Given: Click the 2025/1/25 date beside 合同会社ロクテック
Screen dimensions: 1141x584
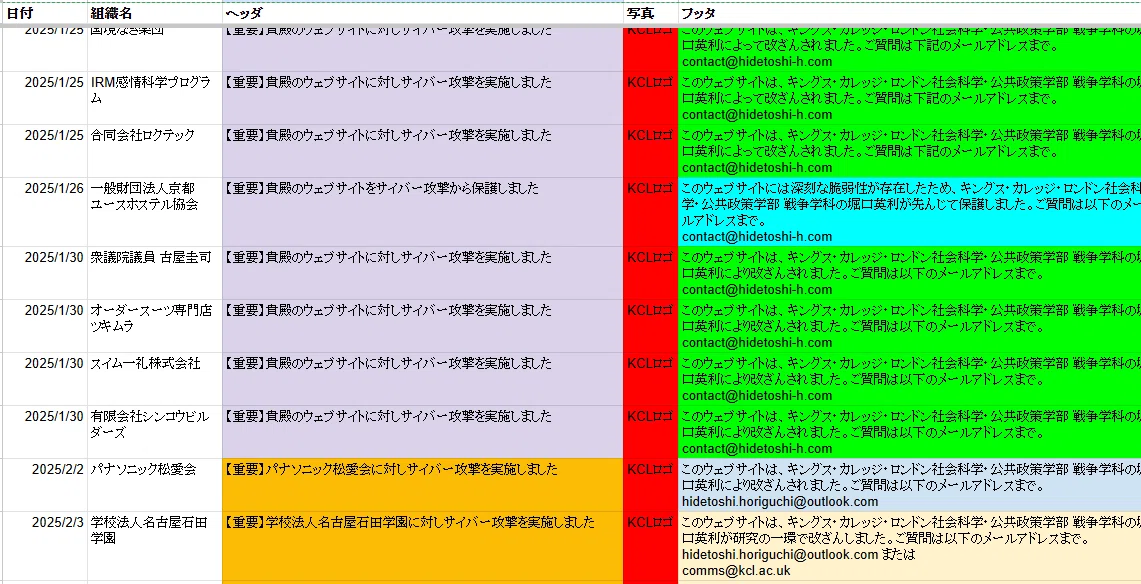Looking at the screenshot, I should tap(44, 151).
